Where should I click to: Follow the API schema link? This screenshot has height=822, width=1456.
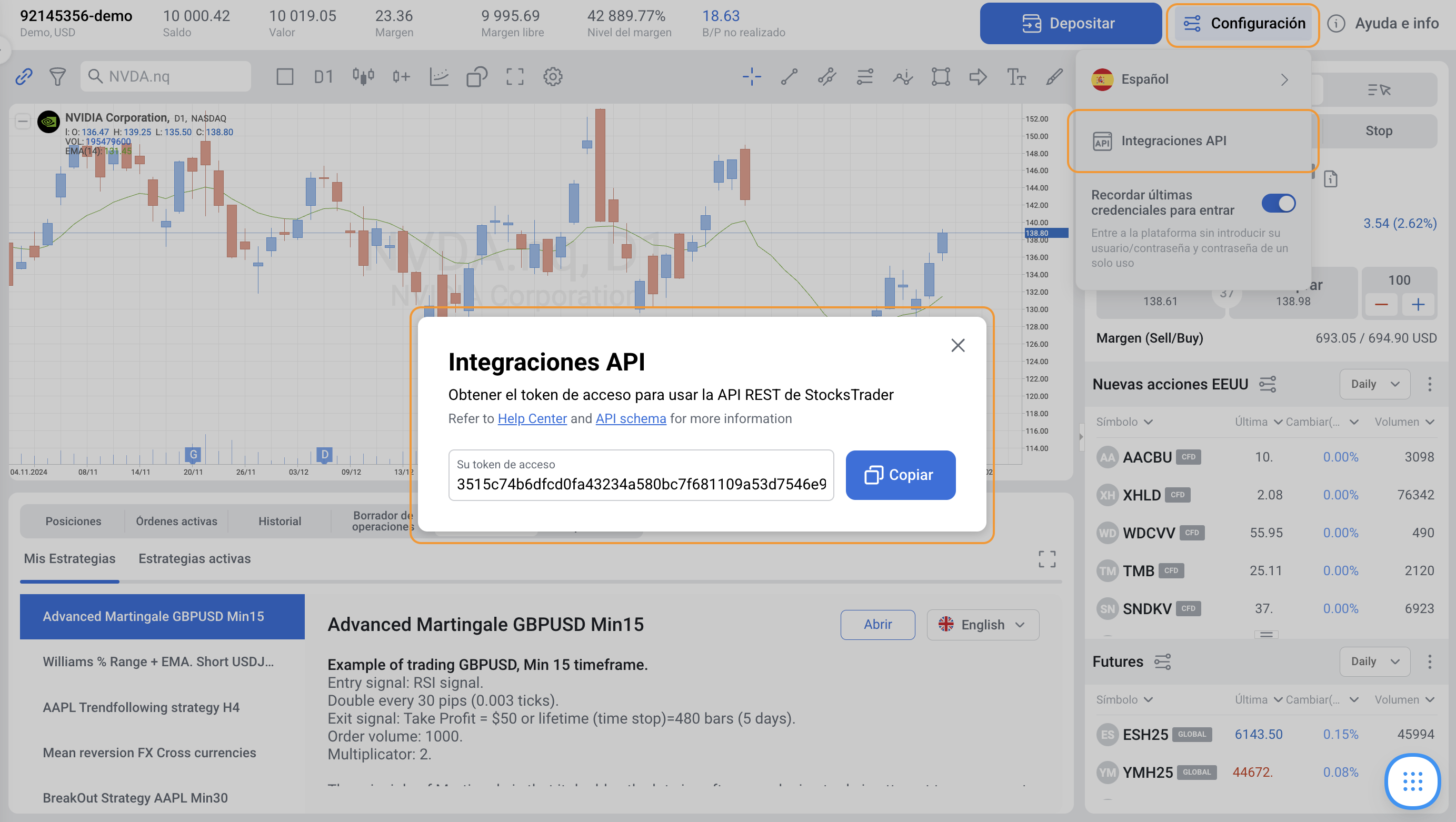point(630,418)
